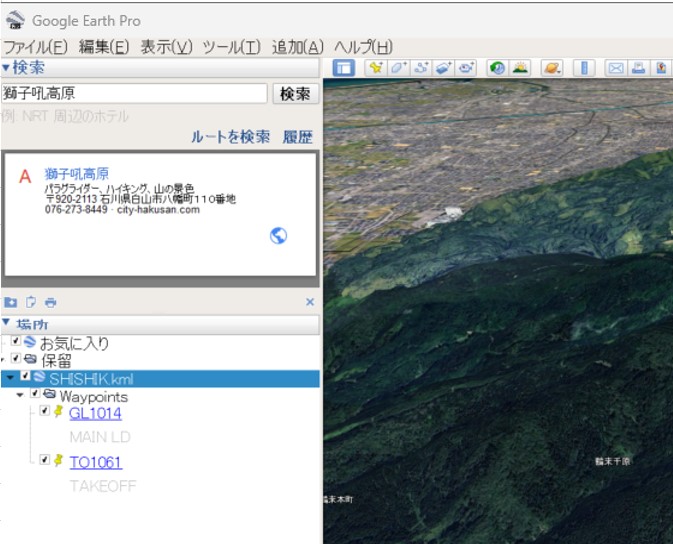
Task: Click the Add Image Overlay icon
Action: click(x=443, y=69)
